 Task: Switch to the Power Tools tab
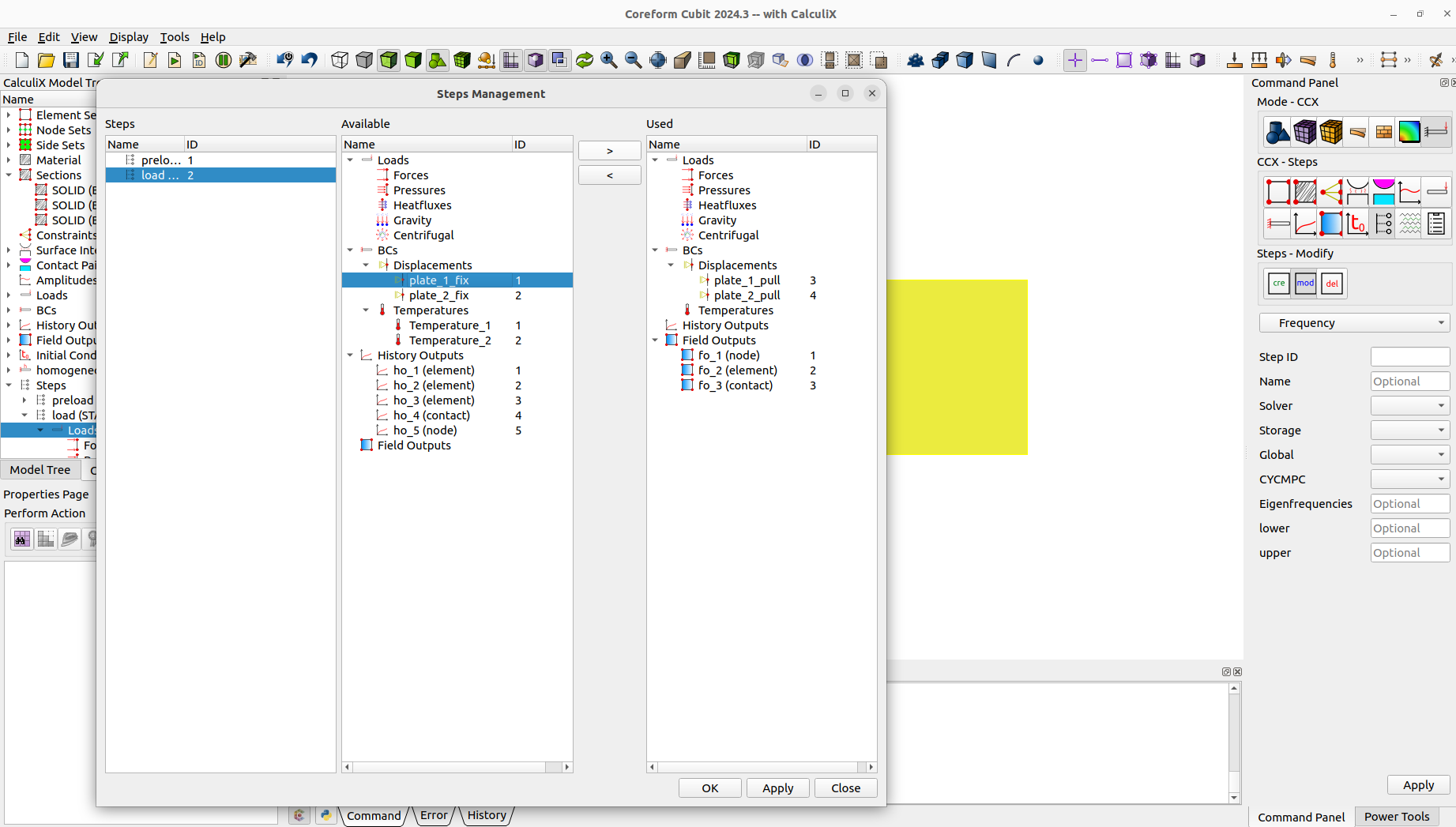[x=1396, y=817]
